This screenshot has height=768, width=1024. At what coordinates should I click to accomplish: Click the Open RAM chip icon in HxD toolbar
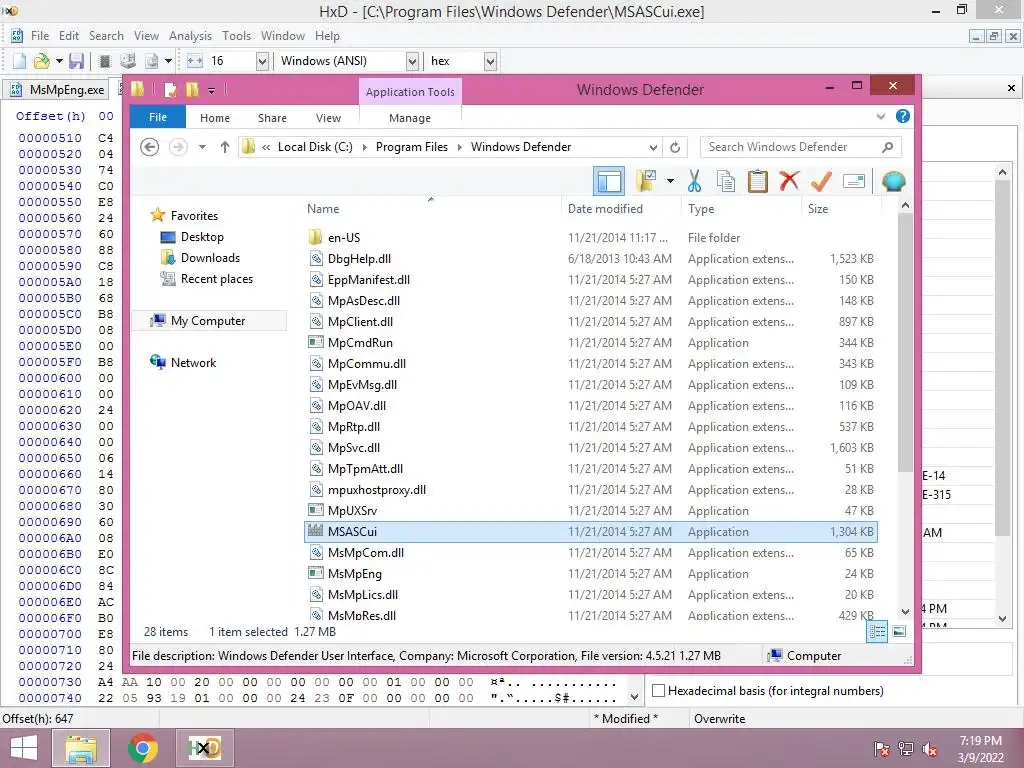104,61
